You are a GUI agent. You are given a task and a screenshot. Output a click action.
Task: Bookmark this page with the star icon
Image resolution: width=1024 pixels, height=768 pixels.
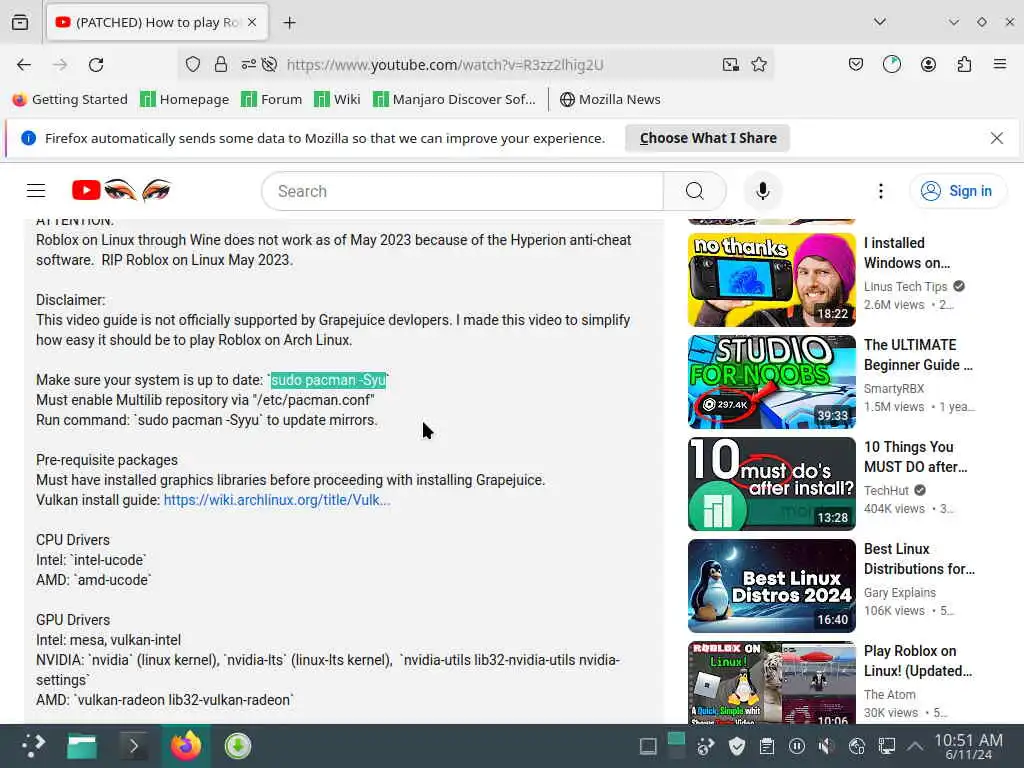click(759, 64)
